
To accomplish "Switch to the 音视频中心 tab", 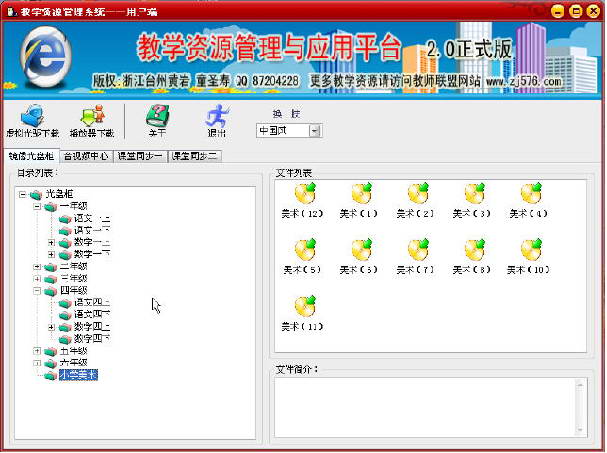I will 86,156.
